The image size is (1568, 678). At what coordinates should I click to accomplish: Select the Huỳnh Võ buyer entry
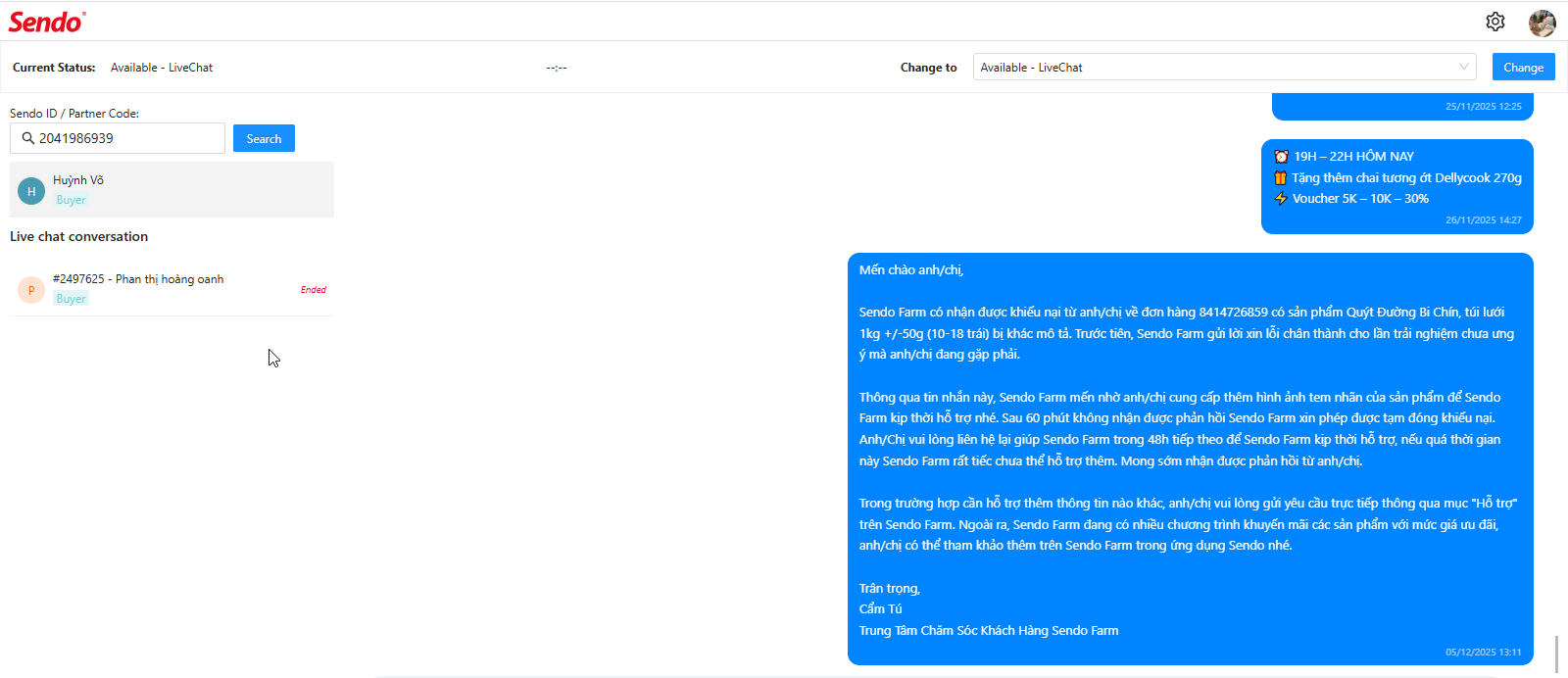click(x=171, y=190)
